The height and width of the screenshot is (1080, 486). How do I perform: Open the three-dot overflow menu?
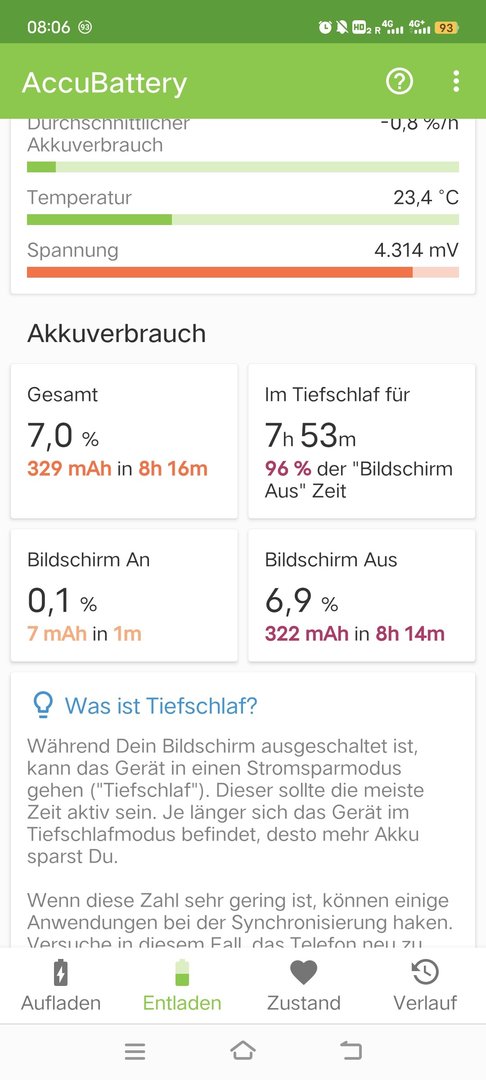pyautogui.click(x=456, y=81)
